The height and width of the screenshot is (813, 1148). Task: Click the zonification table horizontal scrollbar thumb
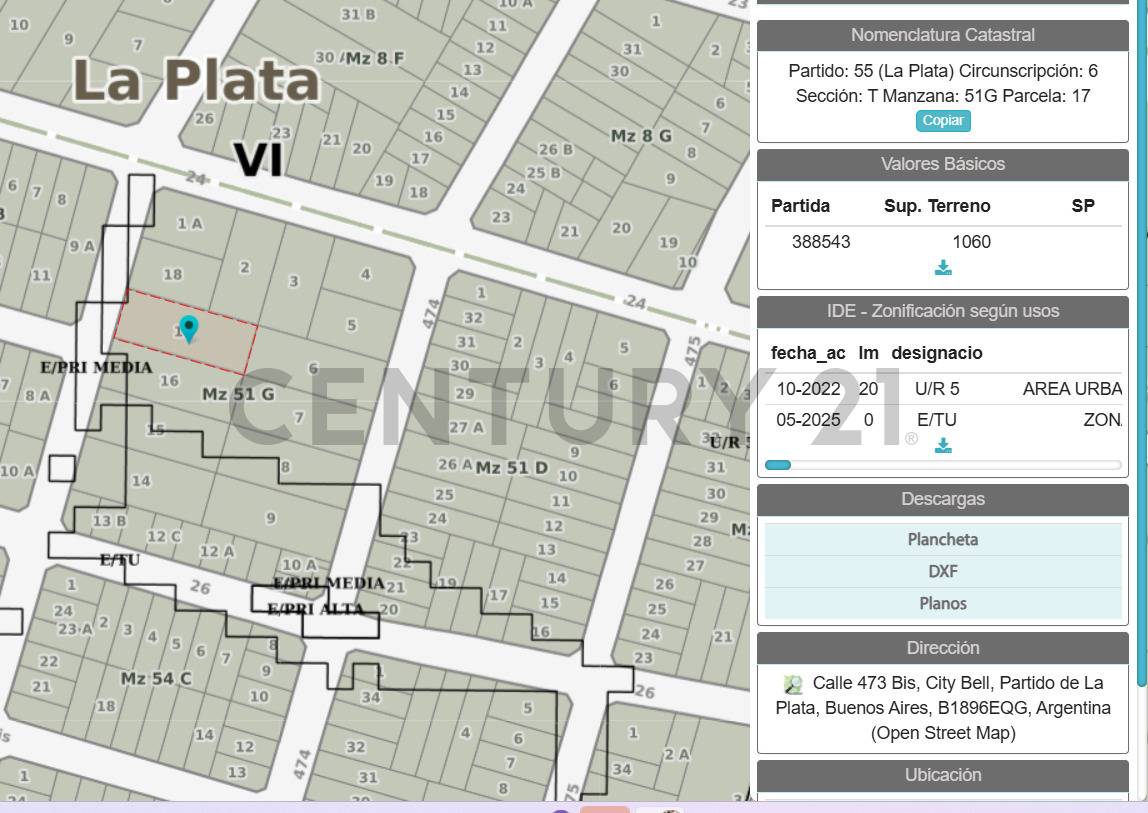(778, 465)
